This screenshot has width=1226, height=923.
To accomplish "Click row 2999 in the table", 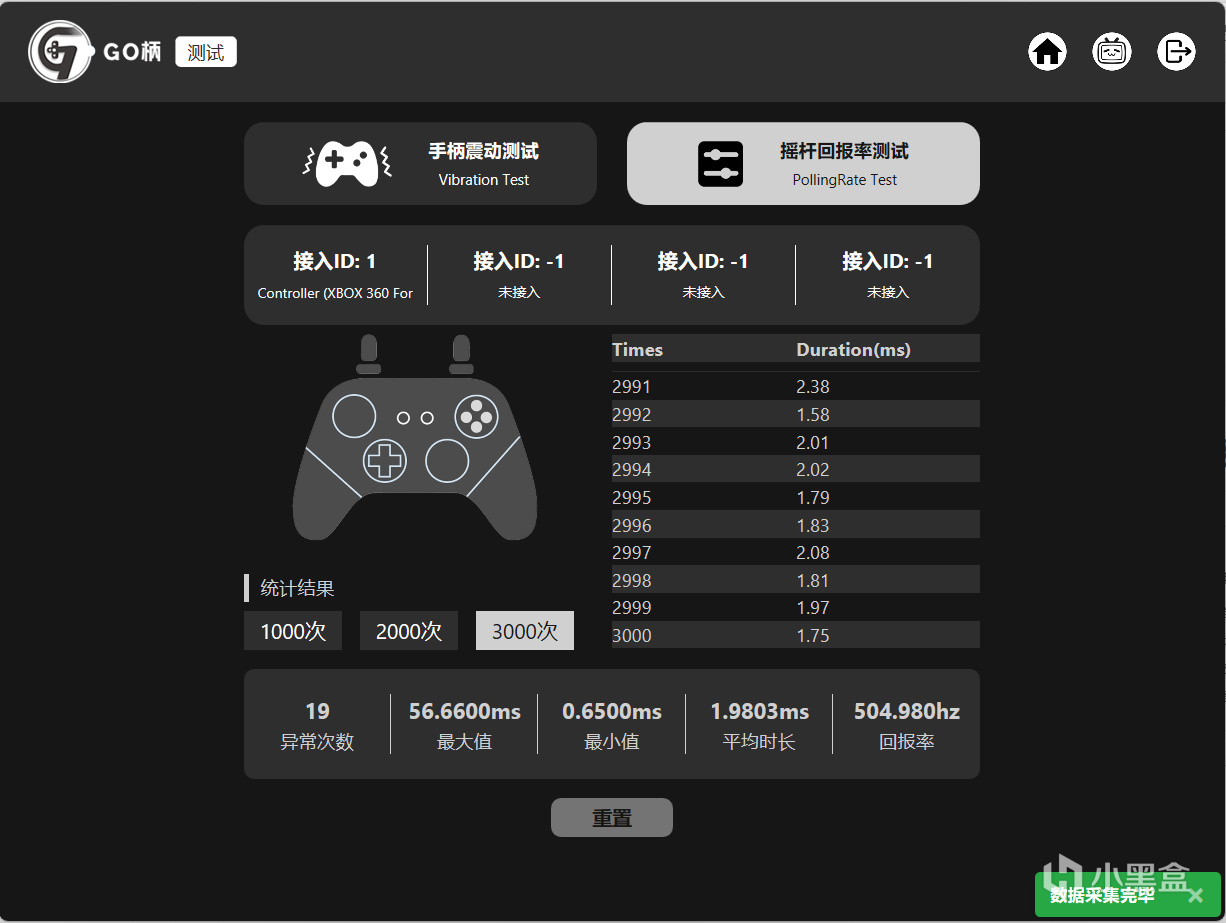I will coord(796,607).
